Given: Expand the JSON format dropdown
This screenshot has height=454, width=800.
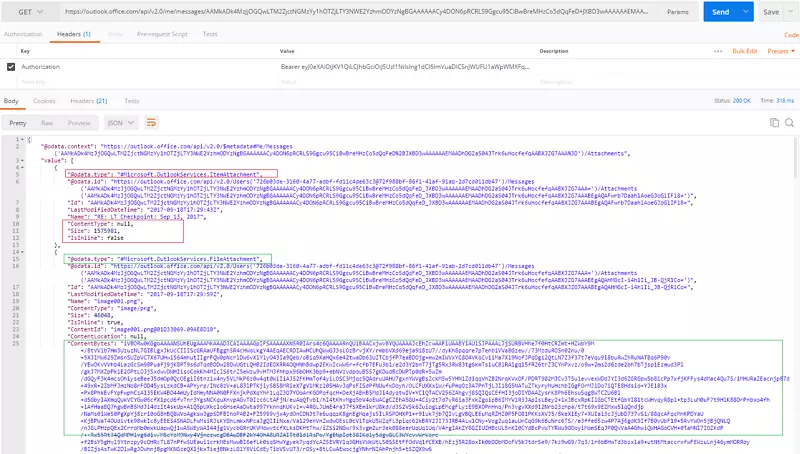Looking at the screenshot, I should (x=119, y=122).
